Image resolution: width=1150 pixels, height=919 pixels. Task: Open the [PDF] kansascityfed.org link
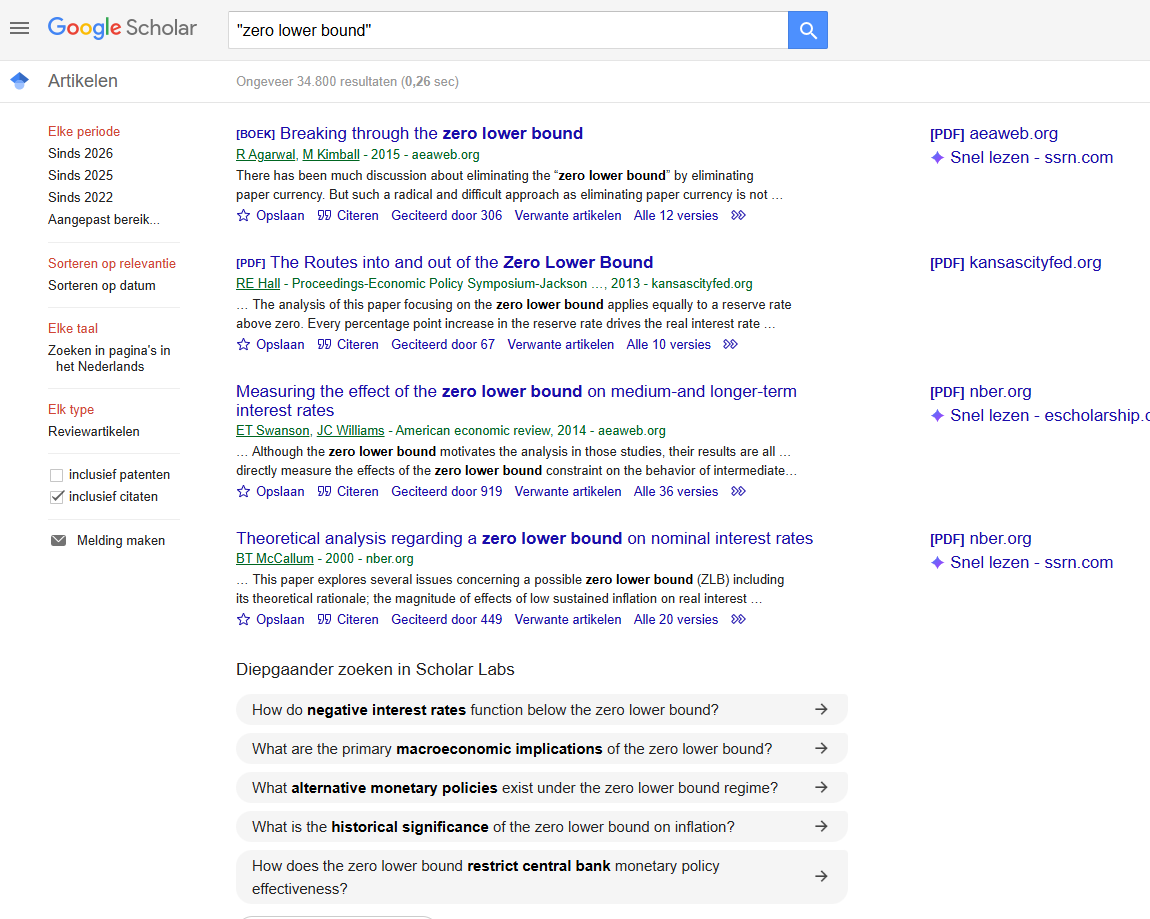click(x=1016, y=263)
